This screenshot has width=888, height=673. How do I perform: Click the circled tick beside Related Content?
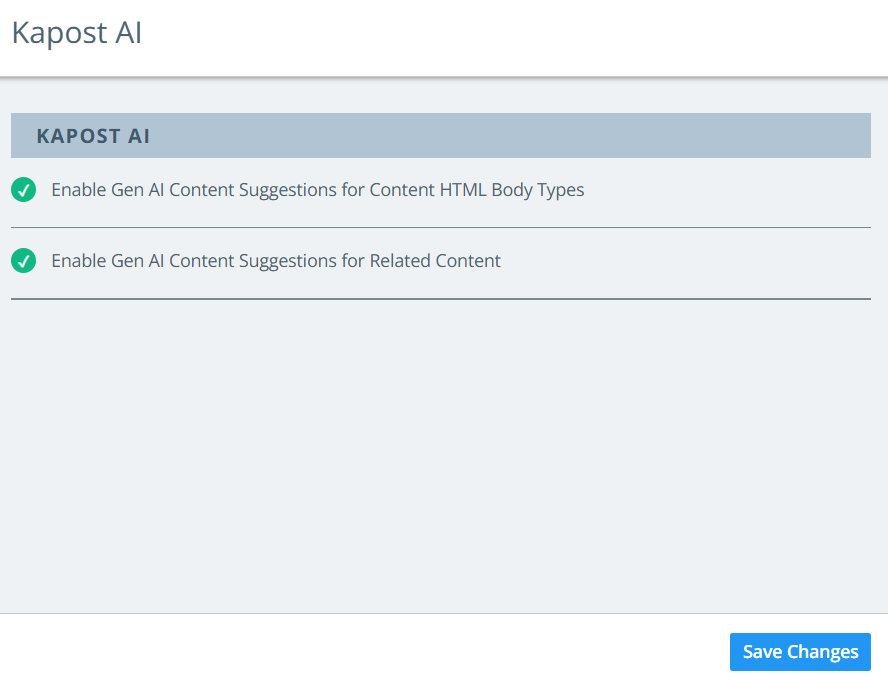pyautogui.click(x=24, y=261)
